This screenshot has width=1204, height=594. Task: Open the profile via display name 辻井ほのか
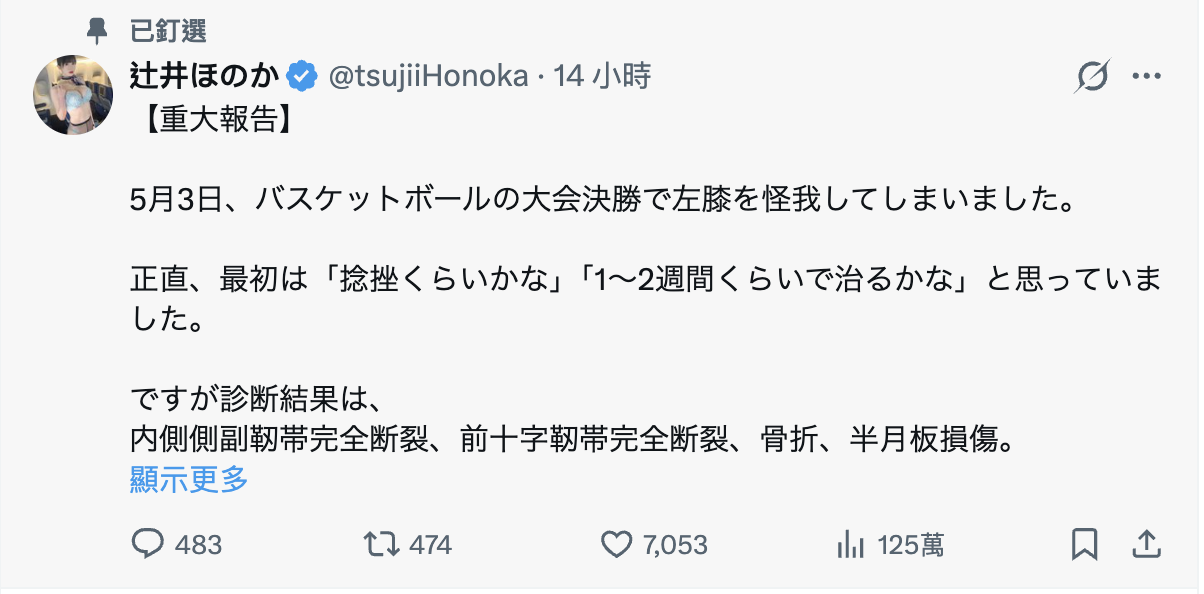tap(205, 75)
